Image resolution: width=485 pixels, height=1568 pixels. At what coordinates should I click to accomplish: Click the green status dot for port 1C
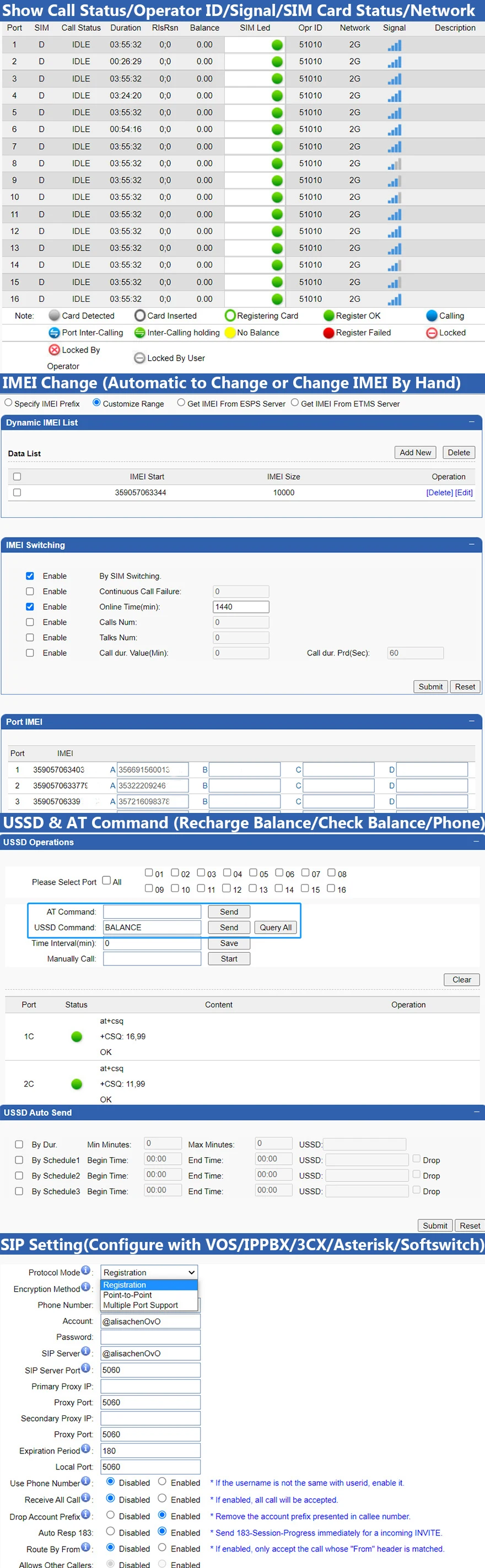77,1037
